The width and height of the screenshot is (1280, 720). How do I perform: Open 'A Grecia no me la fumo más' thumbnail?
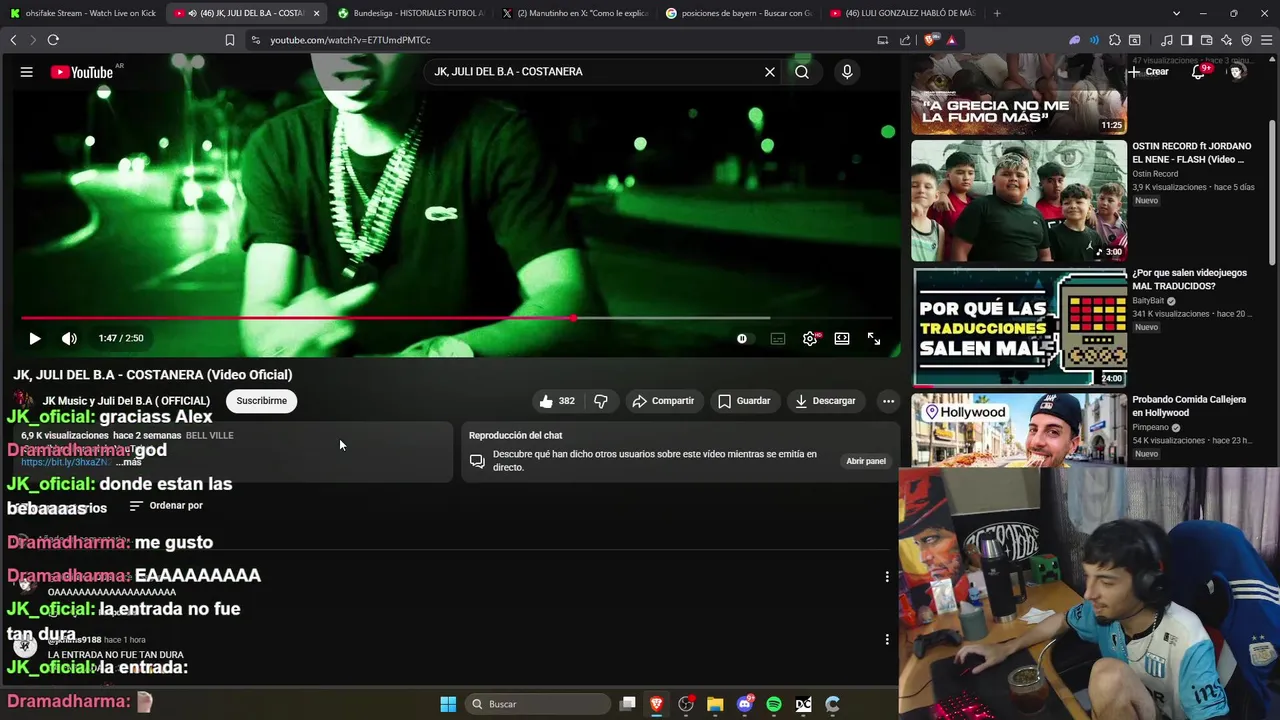click(x=1019, y=94)
